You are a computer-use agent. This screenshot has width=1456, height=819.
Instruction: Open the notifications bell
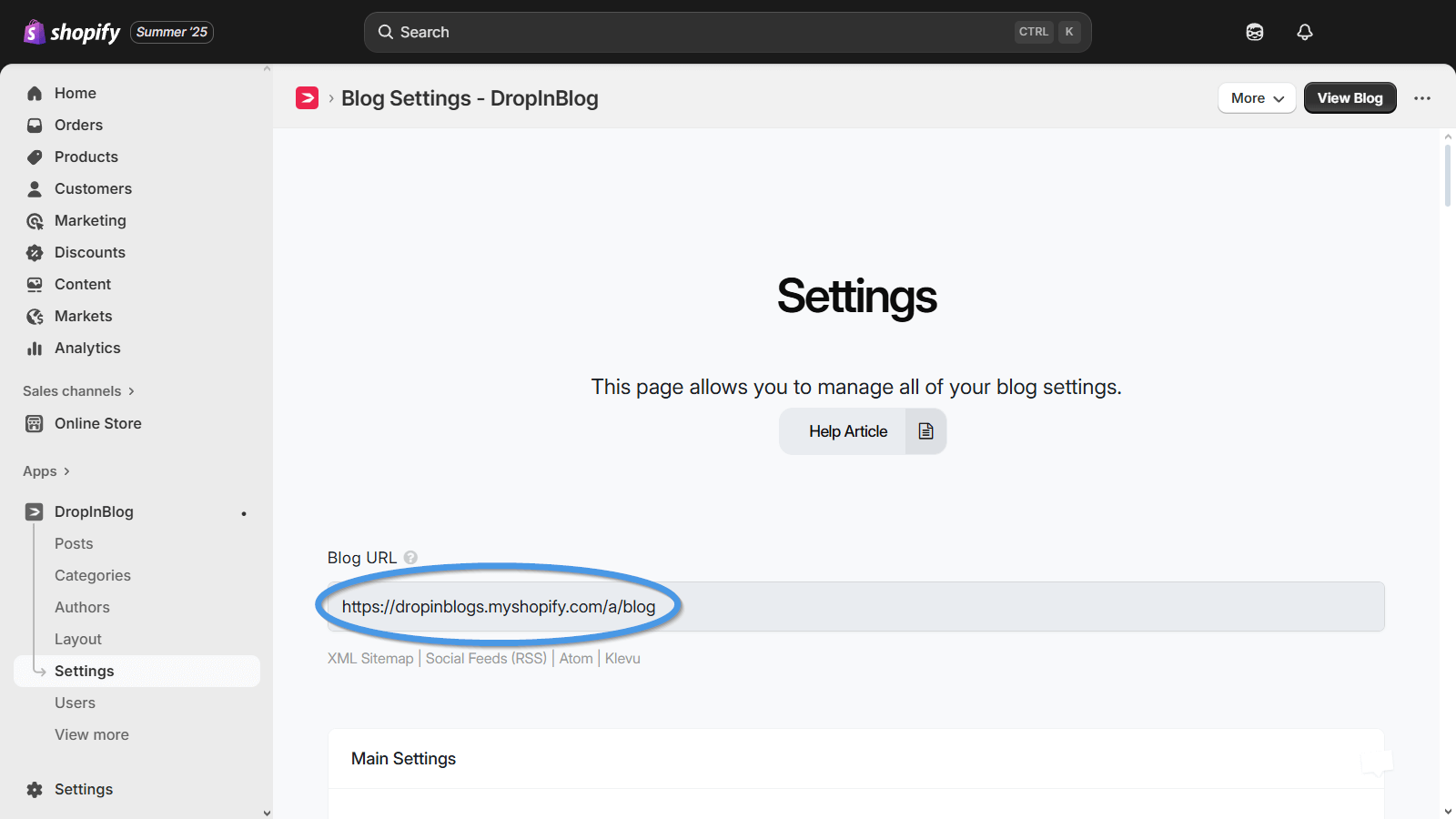pyautogui.click(x=1305, y=32)
